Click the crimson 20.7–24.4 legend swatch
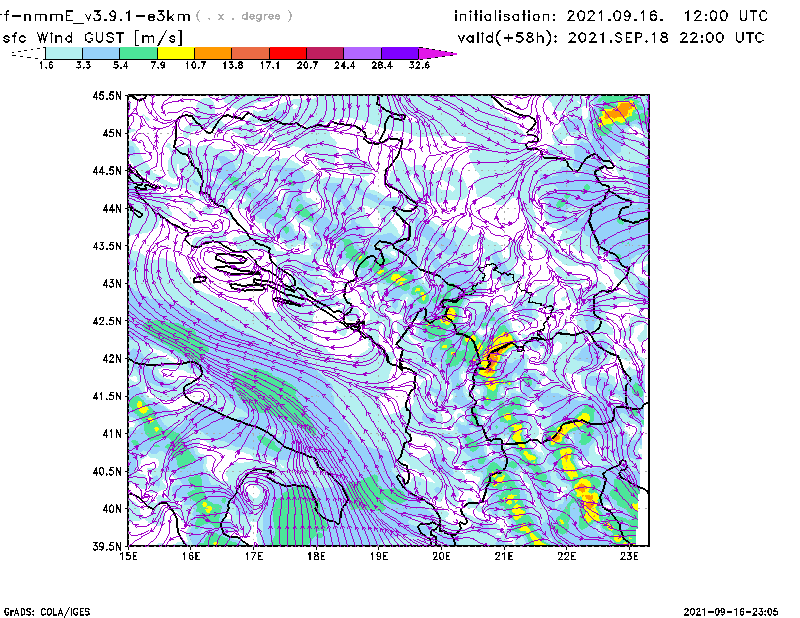This screenshot has height=618, width=800. tap(325, 53)
